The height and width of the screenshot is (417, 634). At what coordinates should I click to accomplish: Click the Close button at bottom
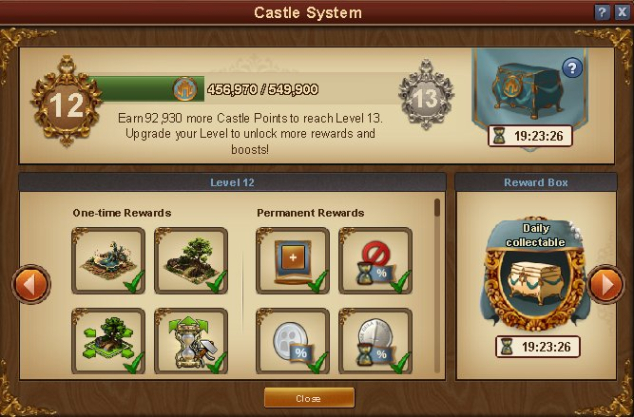tap(309, 398)
